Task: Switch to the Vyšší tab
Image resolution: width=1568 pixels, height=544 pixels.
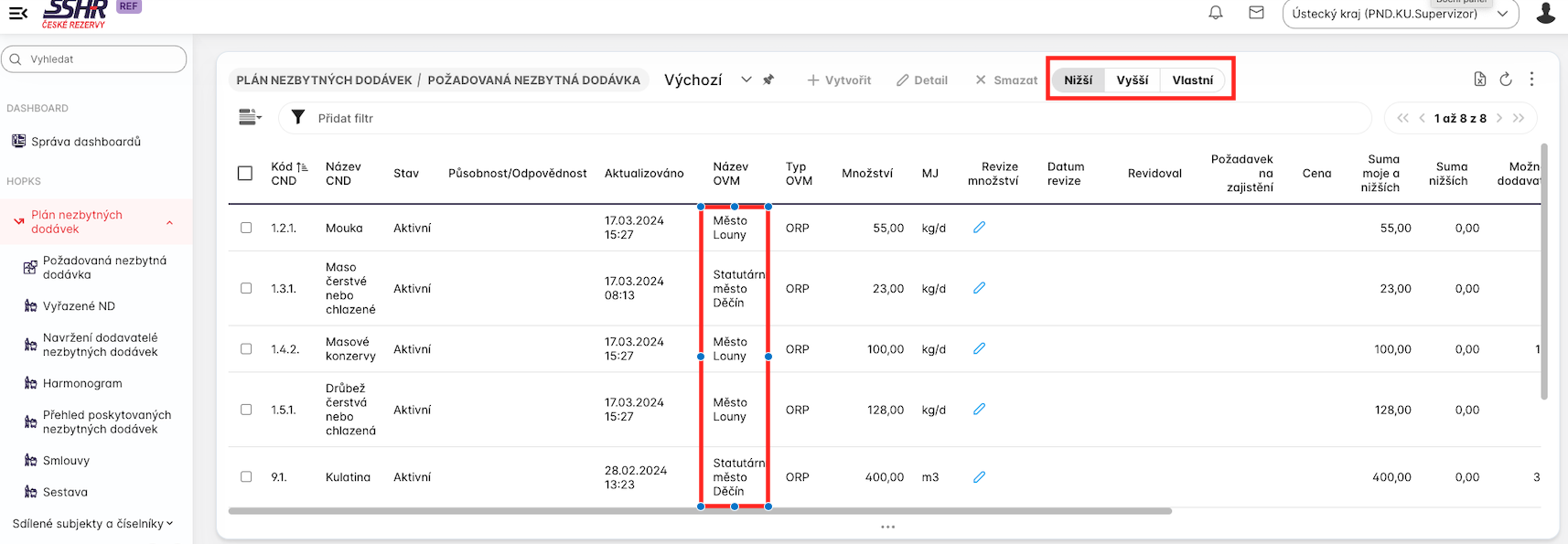Action: pos(1132,80)
